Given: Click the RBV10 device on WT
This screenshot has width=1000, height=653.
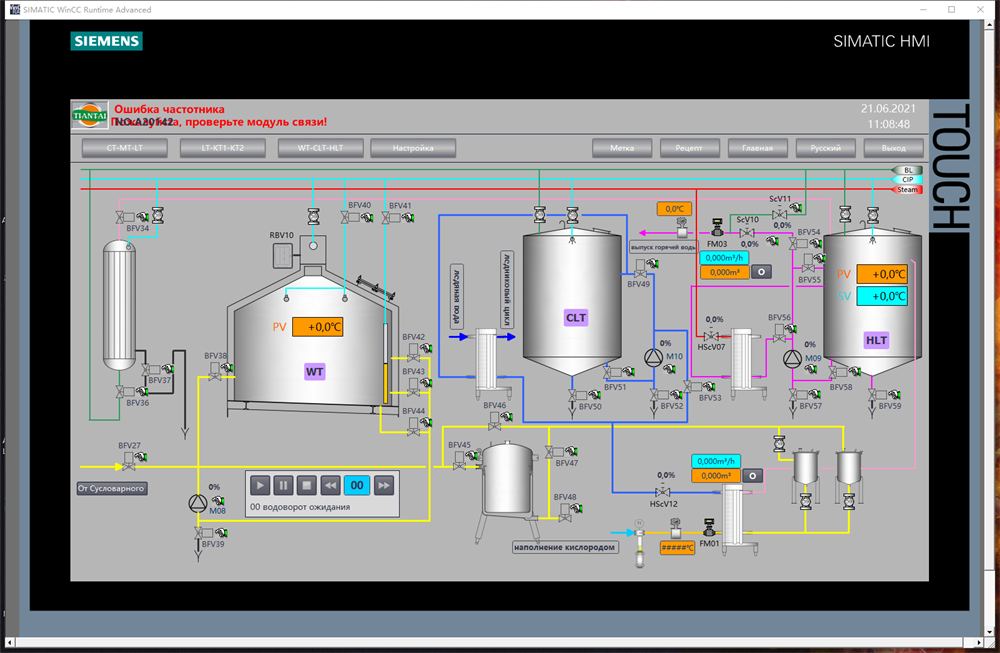Looking at the screenshot, I should [x=283, y=256].
